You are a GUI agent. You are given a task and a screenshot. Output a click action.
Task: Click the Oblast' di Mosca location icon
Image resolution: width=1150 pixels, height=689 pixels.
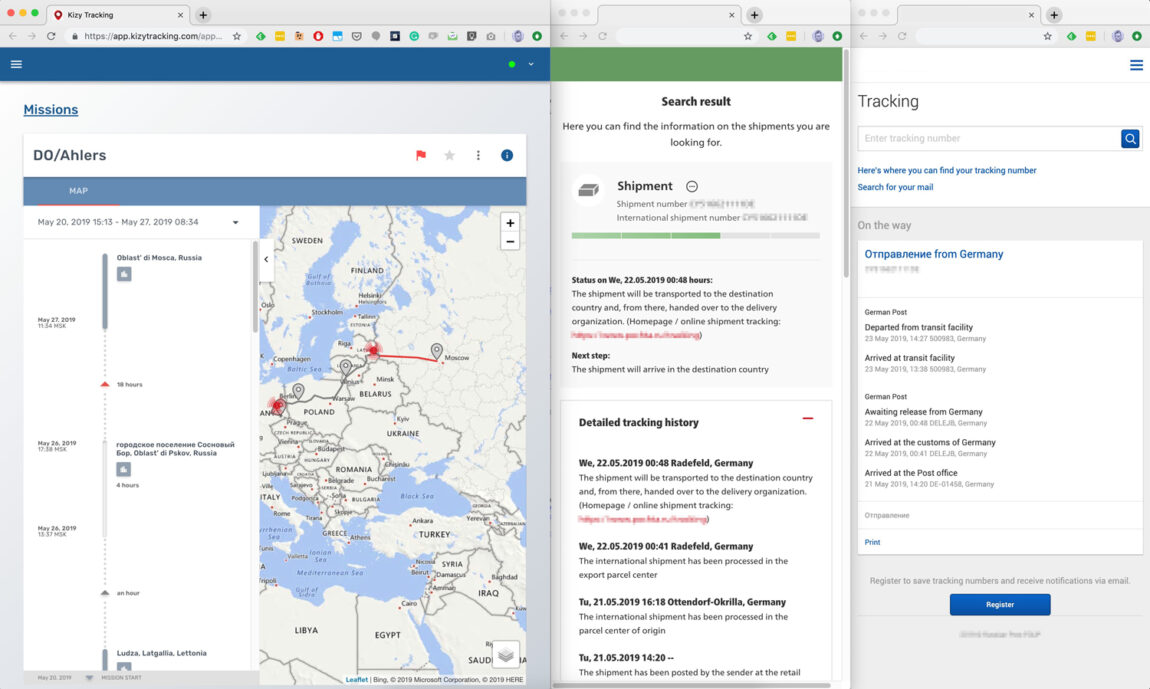pos(124,274)
